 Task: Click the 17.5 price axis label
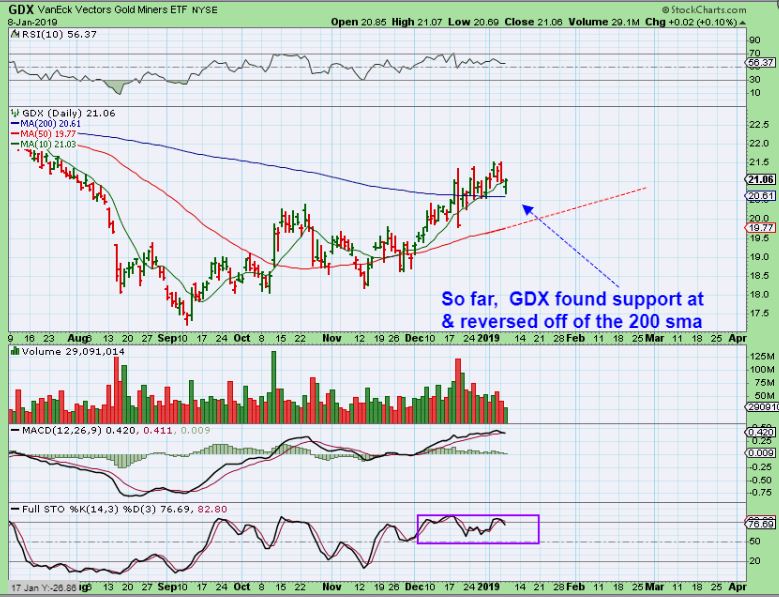tap(759, 313)
